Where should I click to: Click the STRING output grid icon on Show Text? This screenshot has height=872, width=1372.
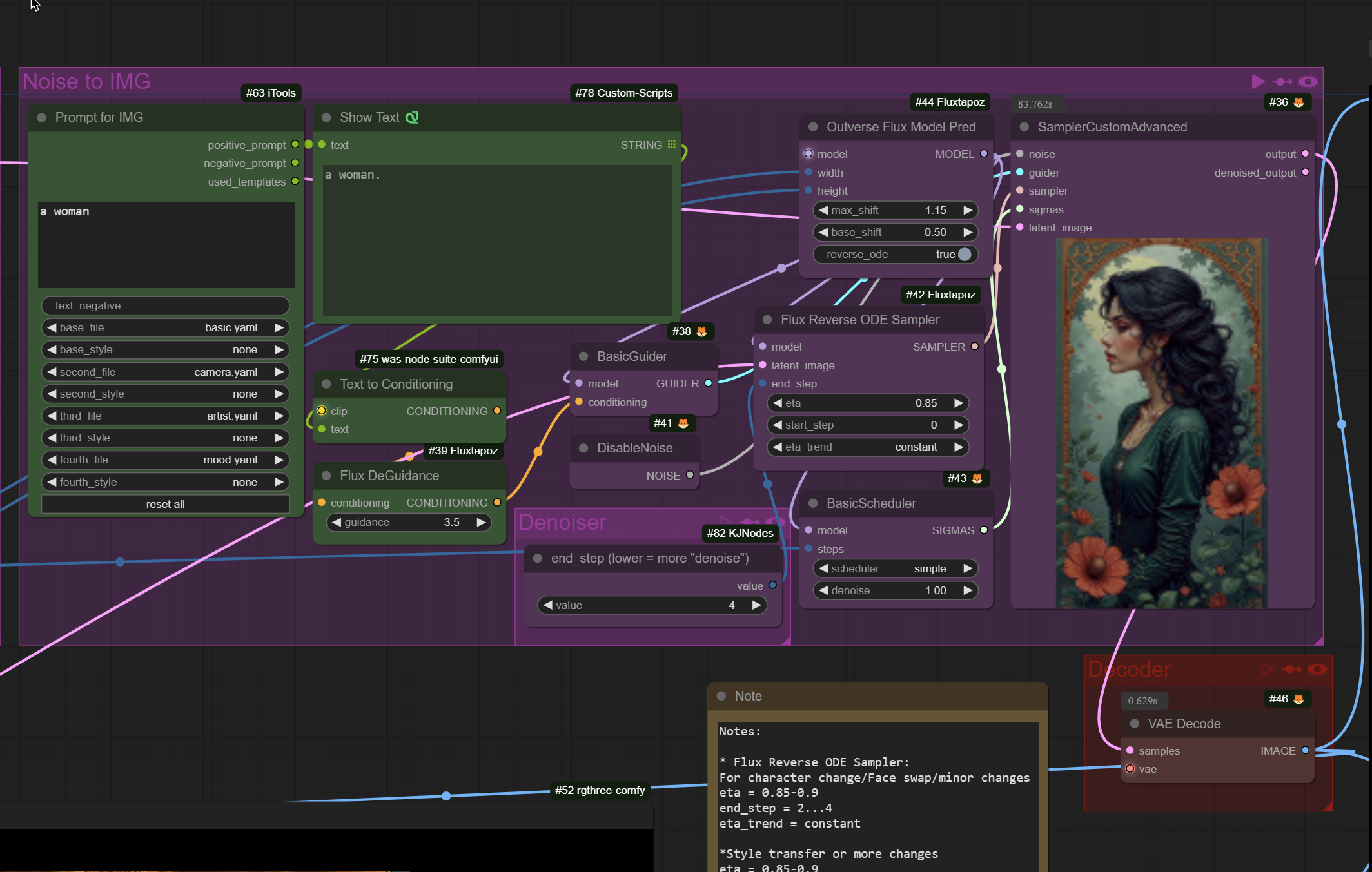click(672, 144)
